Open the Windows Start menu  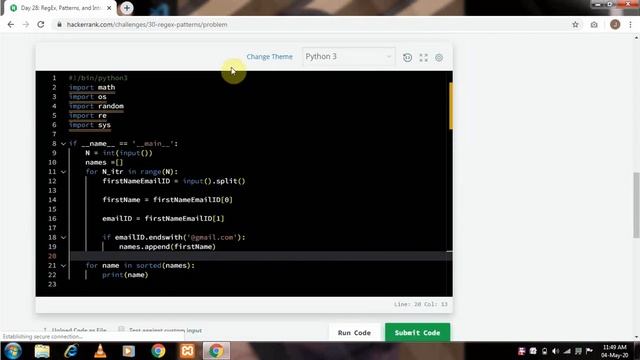pos(13,351)
